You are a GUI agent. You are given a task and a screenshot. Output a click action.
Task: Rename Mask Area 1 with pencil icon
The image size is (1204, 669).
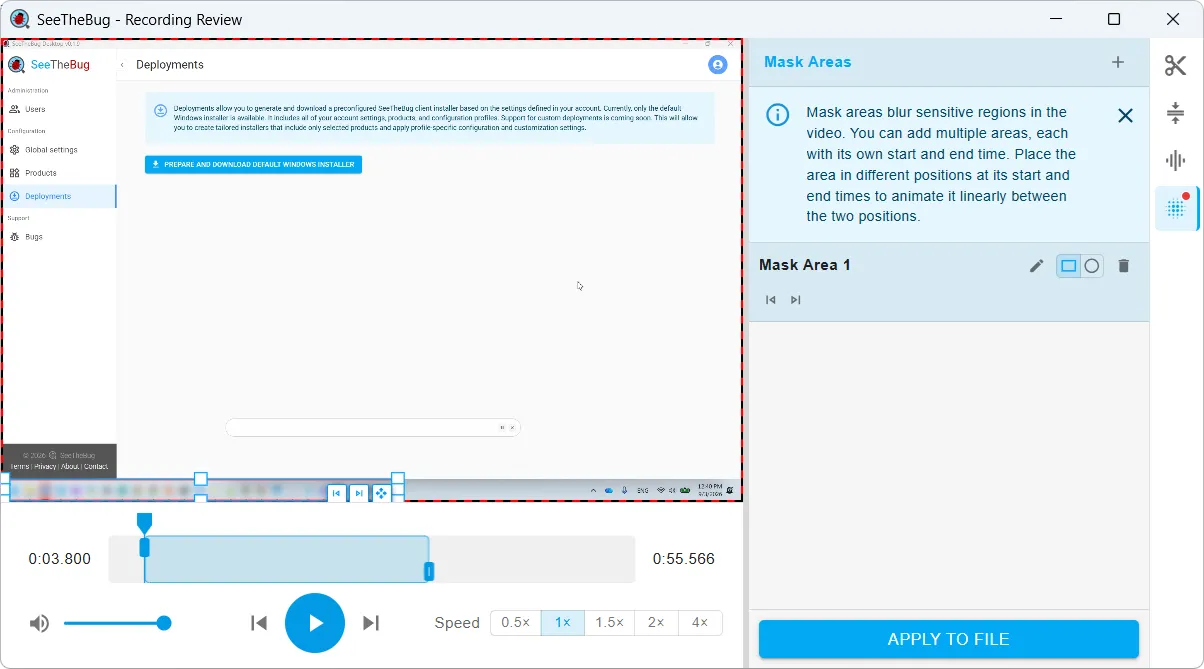pyautogui.click(x=1037, y=266)
